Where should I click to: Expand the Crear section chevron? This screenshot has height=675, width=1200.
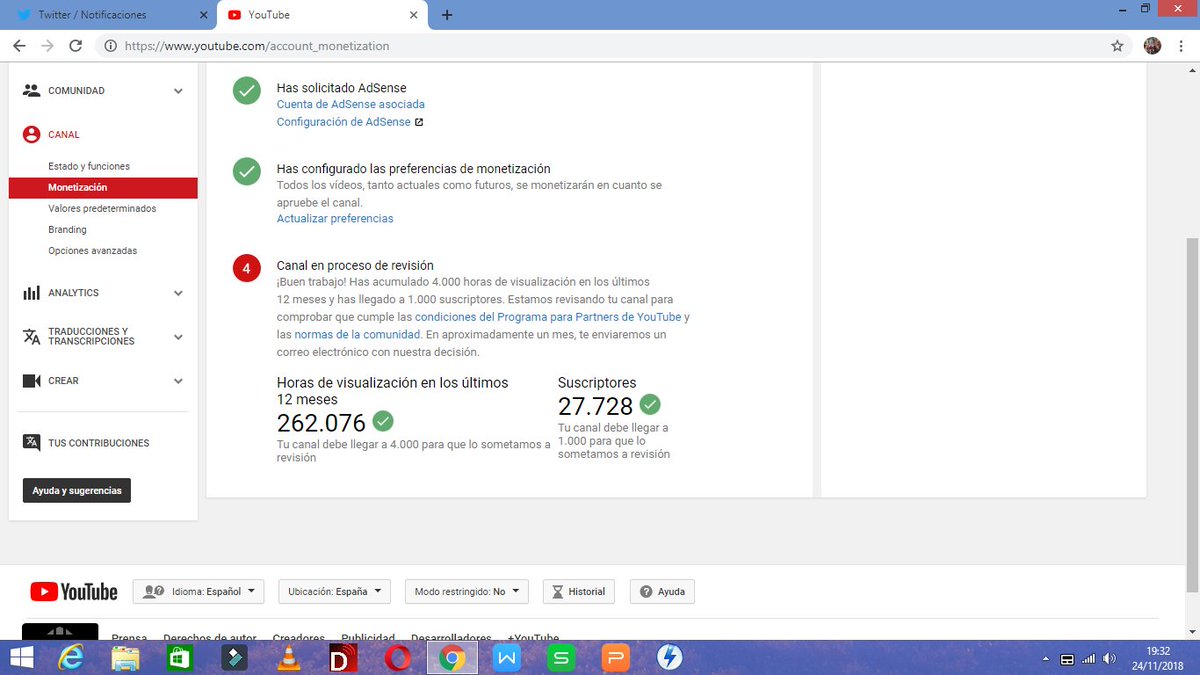tap(178, 381)
